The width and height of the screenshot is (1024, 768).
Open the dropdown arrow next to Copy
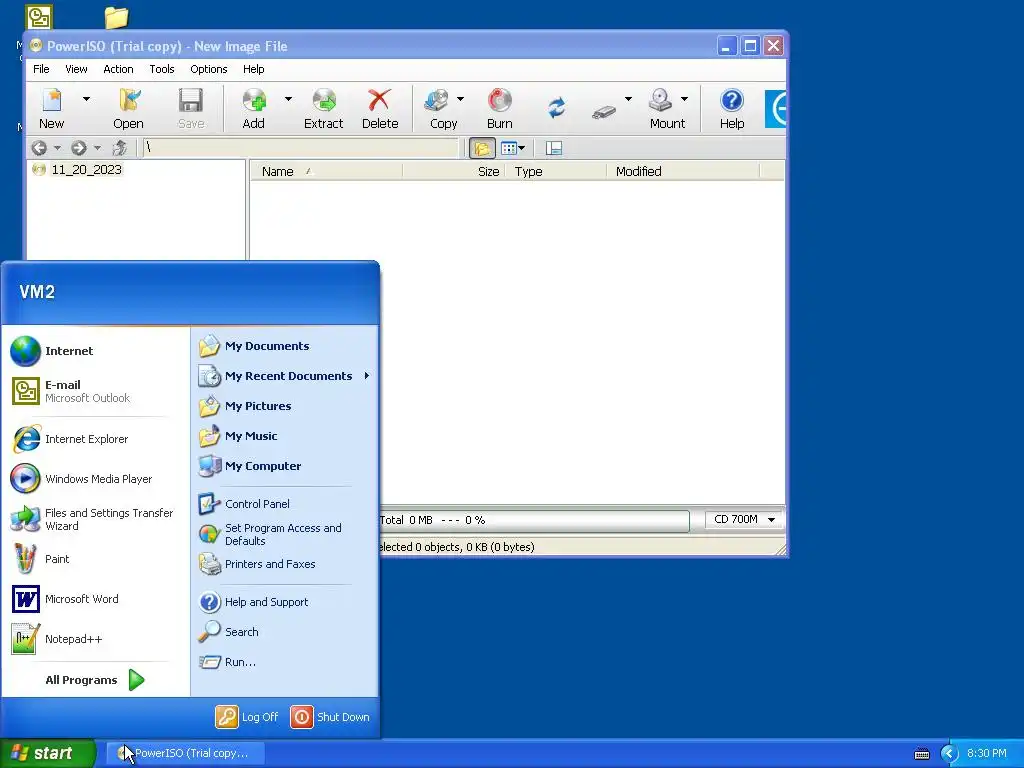460,99
